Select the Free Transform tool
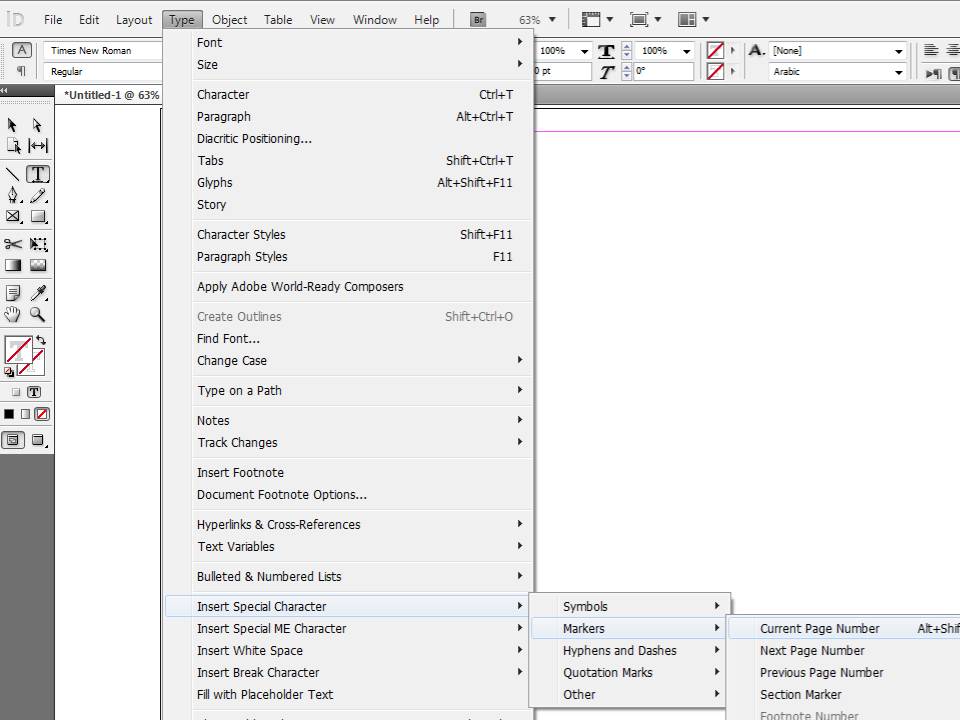 click(38, 244)
